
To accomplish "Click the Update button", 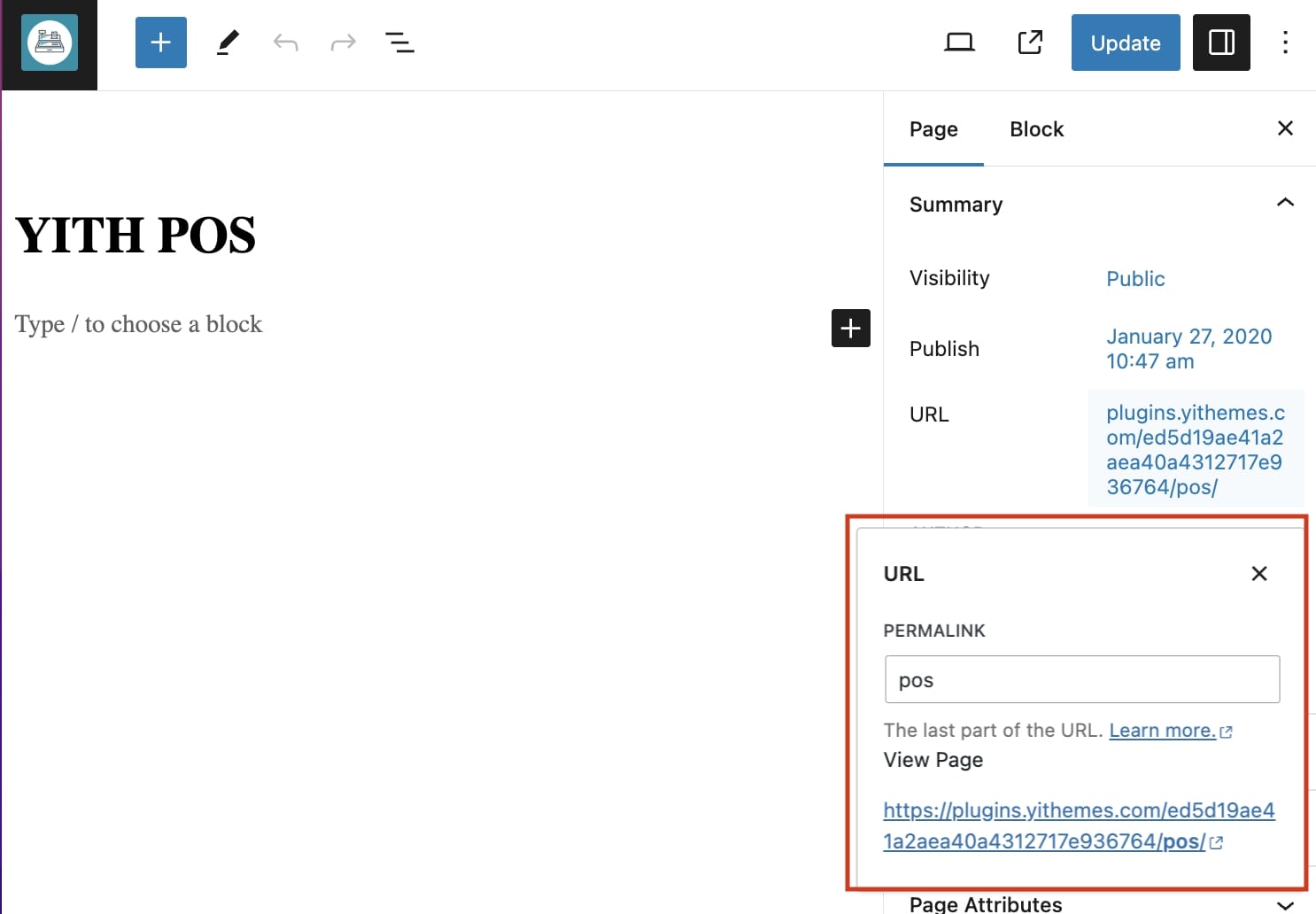I will [1126, 43].
